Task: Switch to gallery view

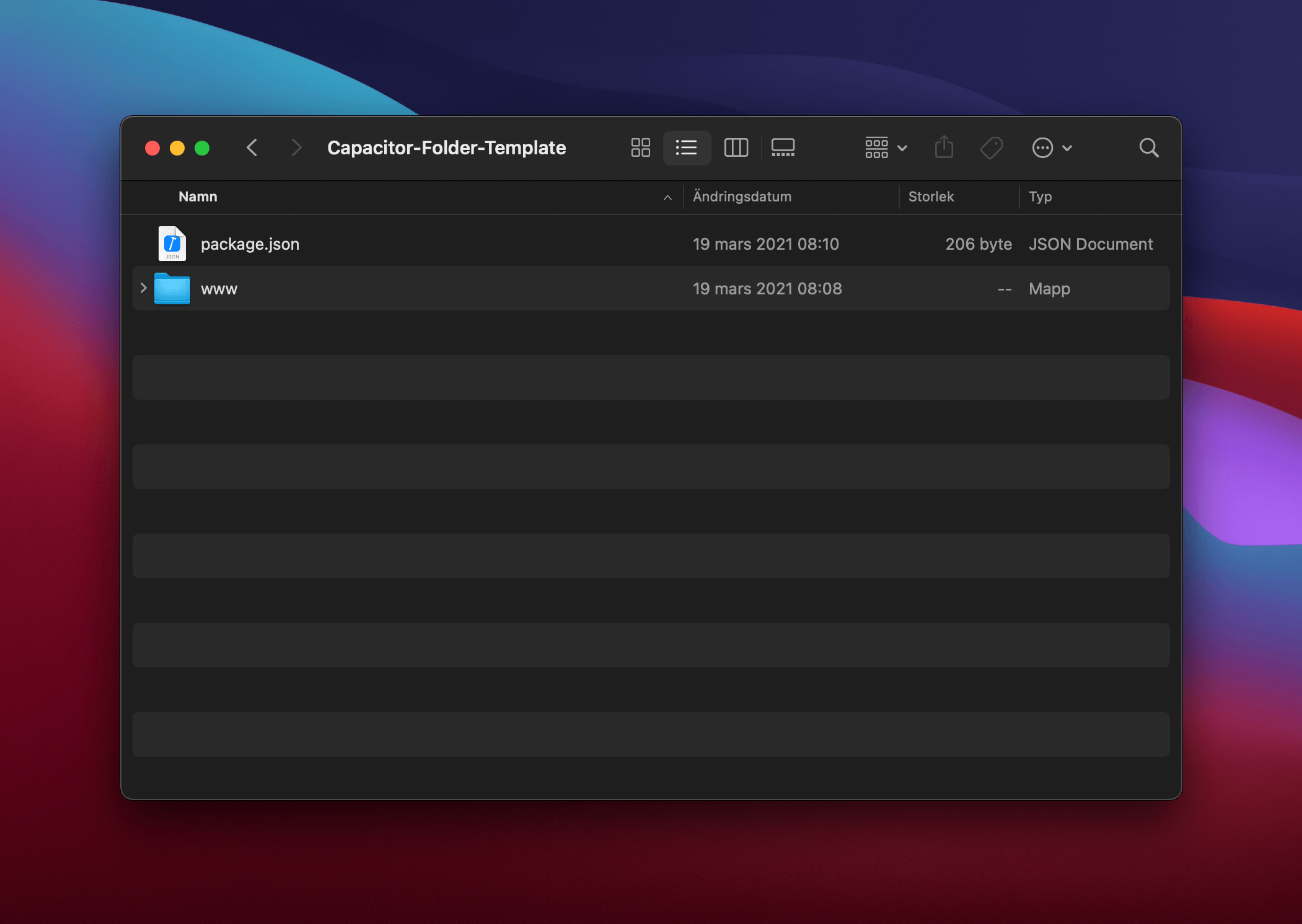Action: pyautogui.click(x=783, y=147)
